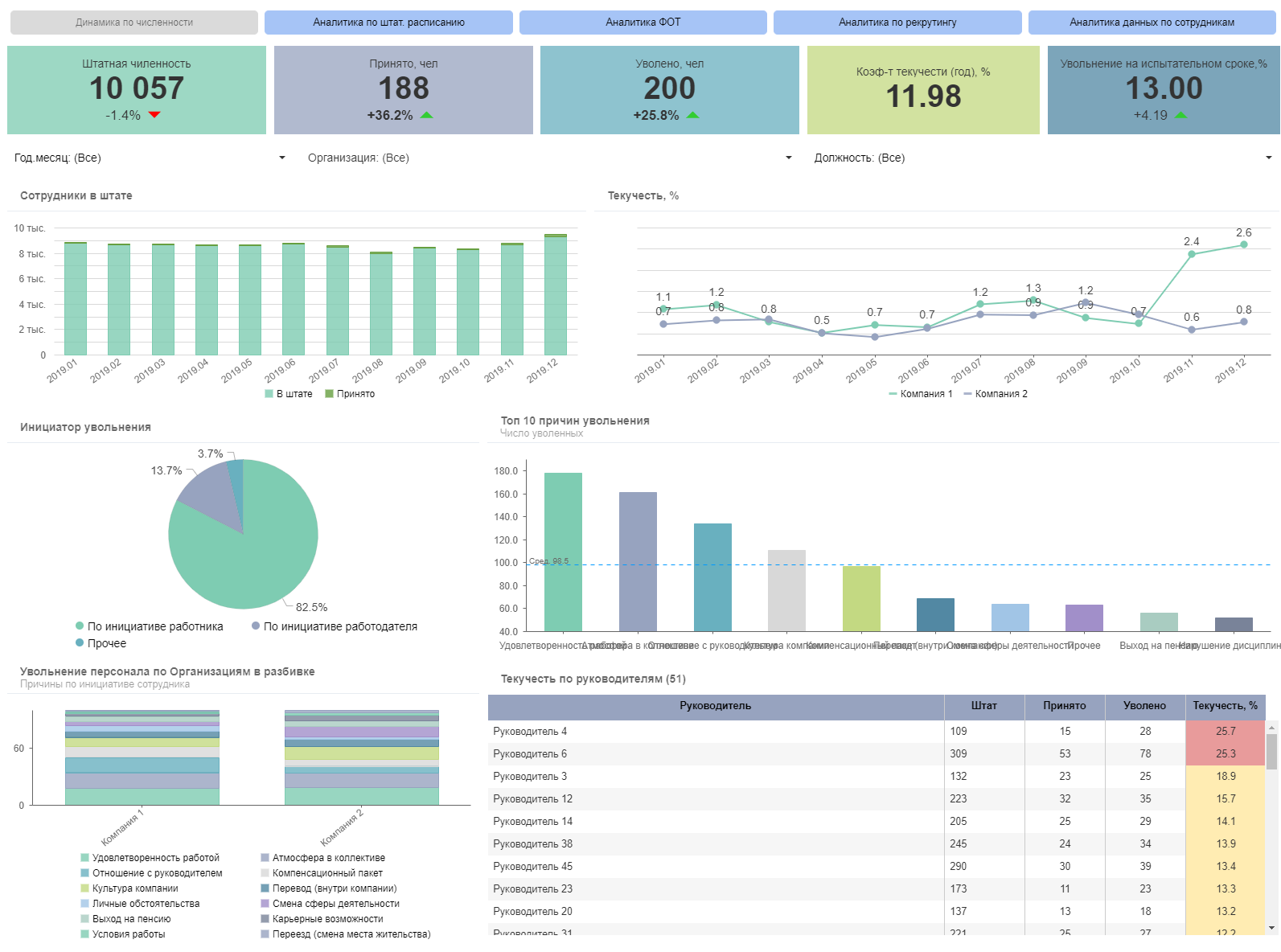Viewport: 1281px width, 952px height.
Task: Toggle the Принято legend item
Action: click(x=350, y=394)
